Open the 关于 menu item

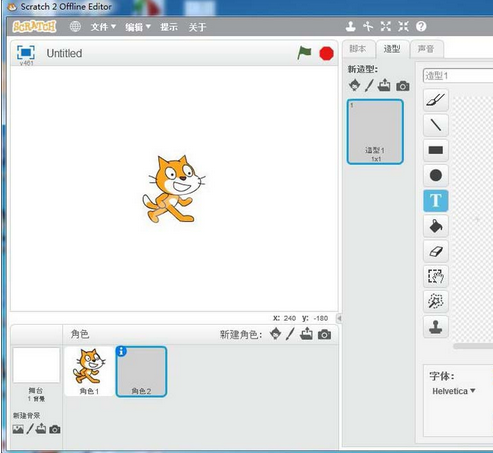(197, 27)
